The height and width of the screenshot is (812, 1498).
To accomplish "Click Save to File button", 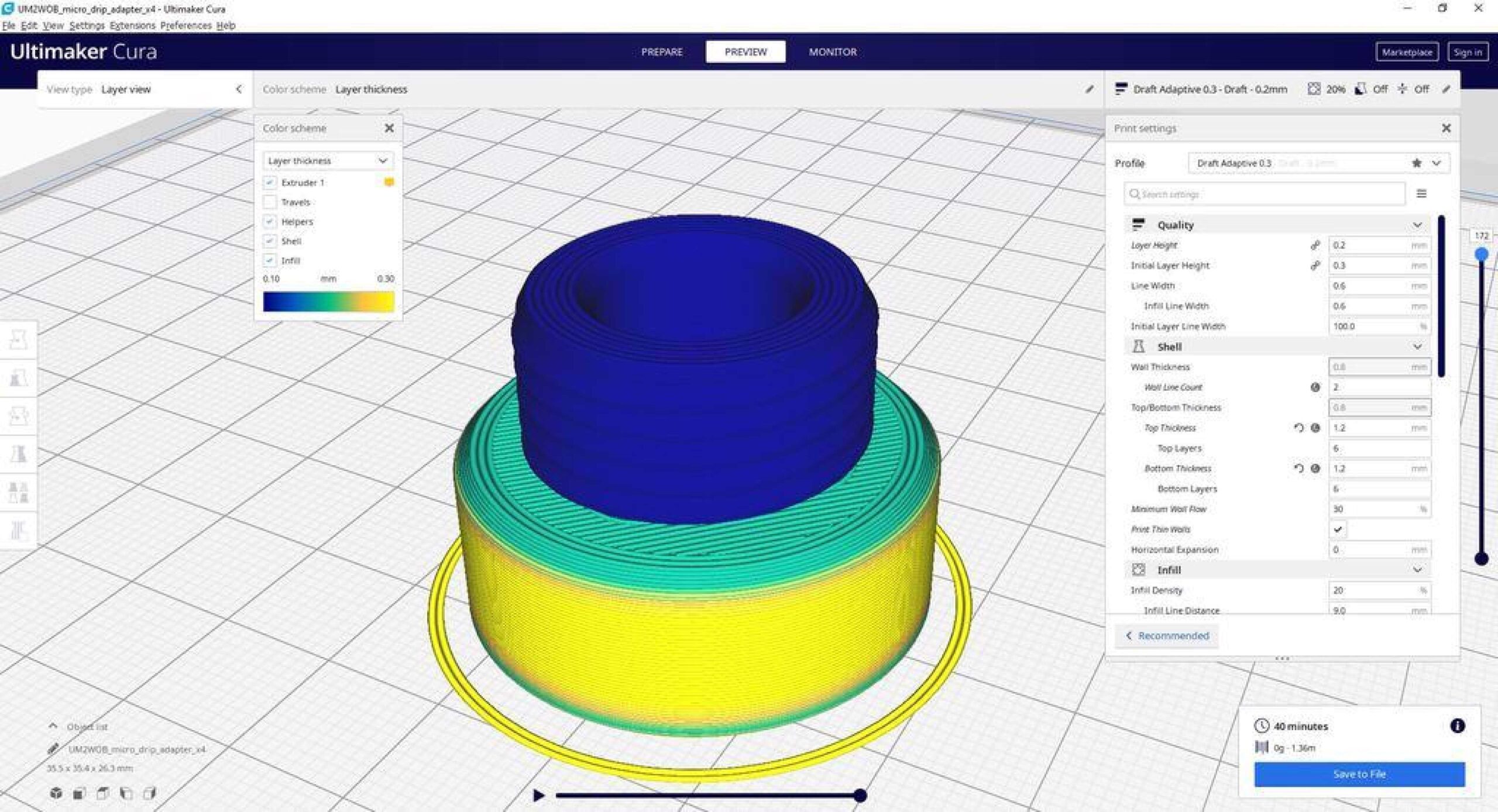I will coord(1359,774).
